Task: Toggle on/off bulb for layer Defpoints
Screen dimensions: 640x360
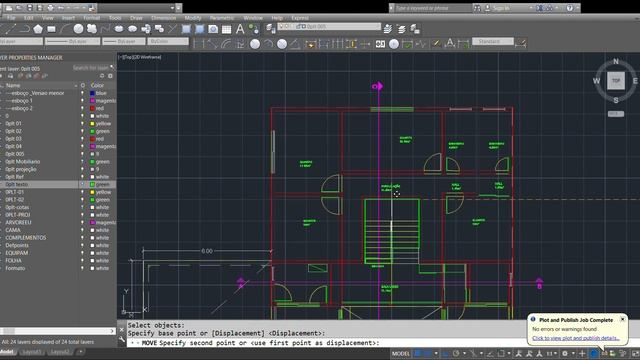Action: (x=82, y=245)
